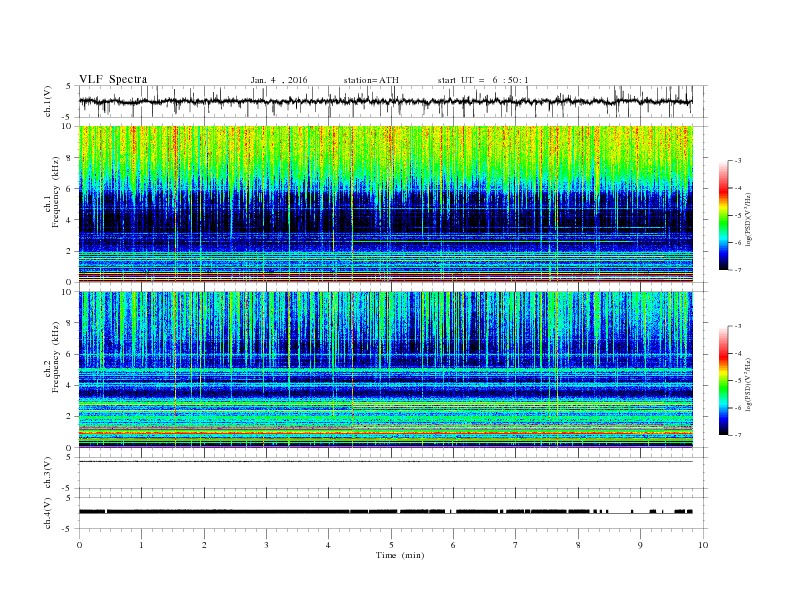Click the "-7" tick on ch.1 colorbar
The height and width of the screenshot is (612, 792).
point(738,270)
